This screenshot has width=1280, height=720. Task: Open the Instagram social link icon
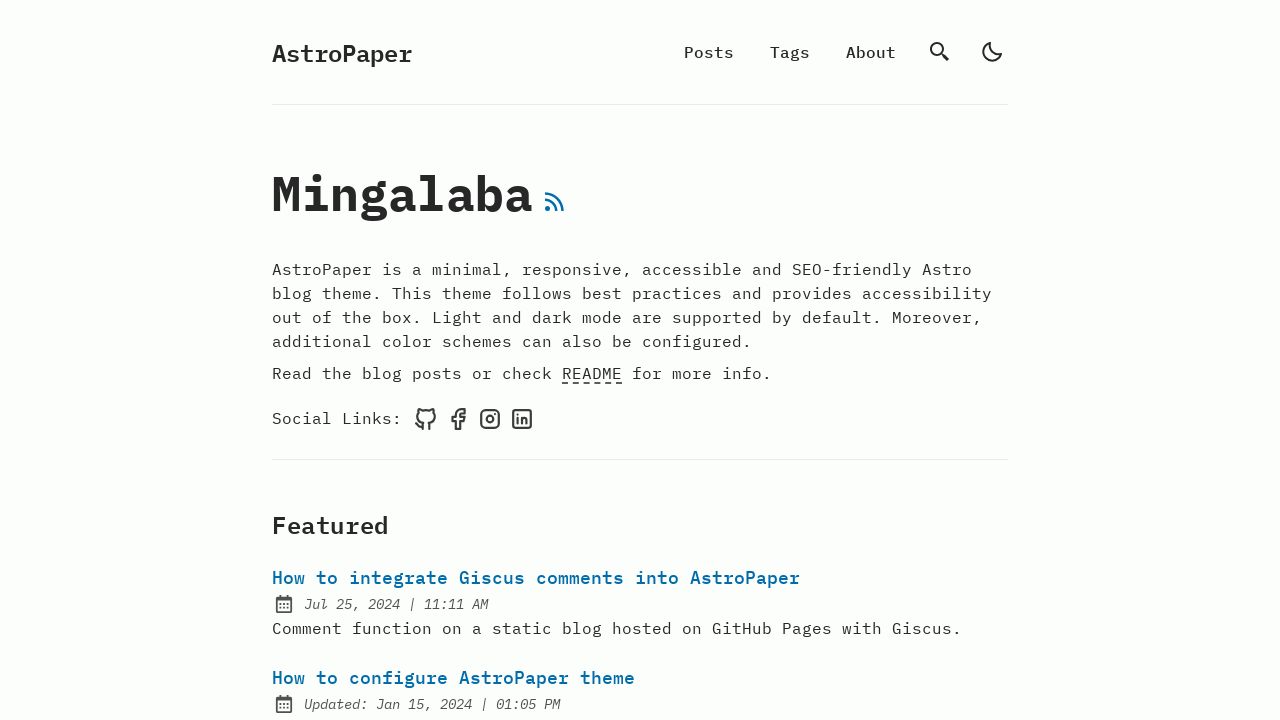coord(490,419)
